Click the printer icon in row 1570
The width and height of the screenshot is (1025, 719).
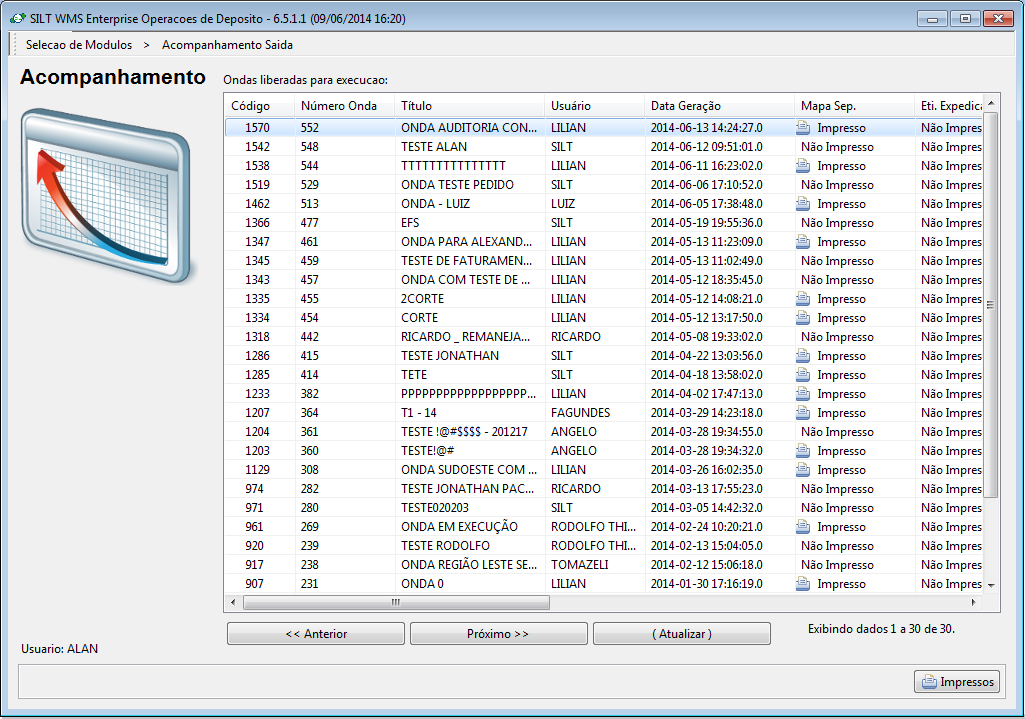tap(803, 128)
